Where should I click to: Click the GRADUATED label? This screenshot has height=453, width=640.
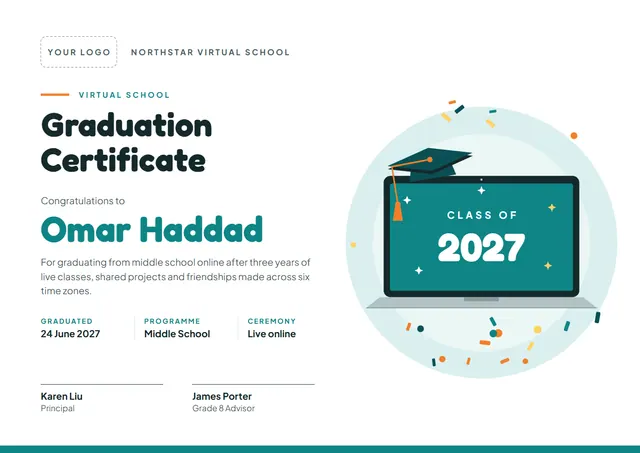coord(67,321)
